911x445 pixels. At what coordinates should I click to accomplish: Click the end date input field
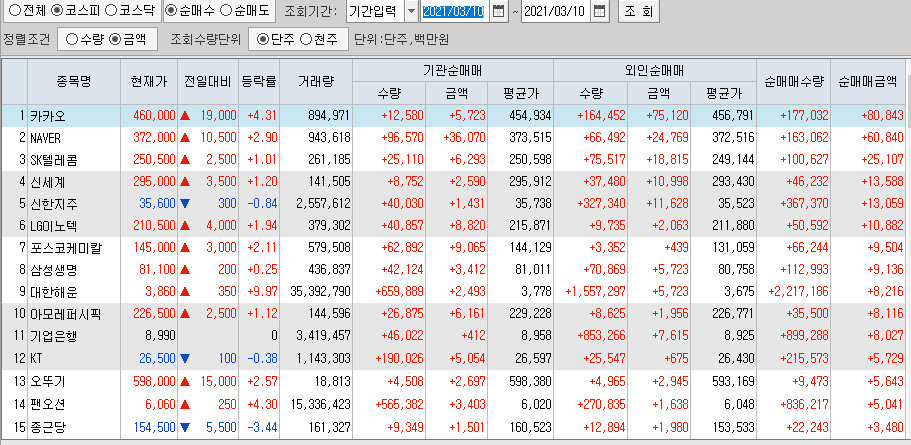point(556,11)
